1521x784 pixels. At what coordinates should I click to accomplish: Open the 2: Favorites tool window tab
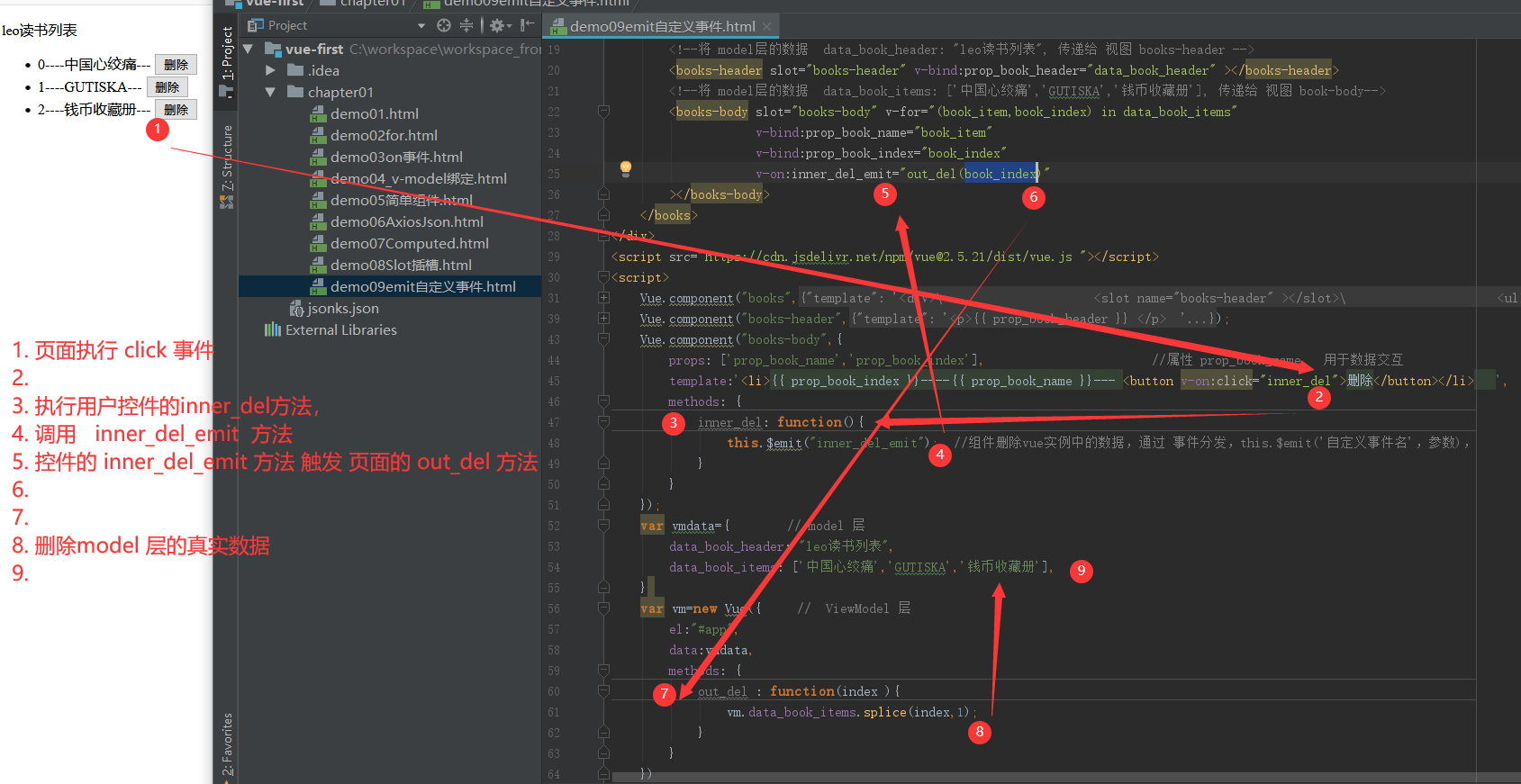coord(227,743)
